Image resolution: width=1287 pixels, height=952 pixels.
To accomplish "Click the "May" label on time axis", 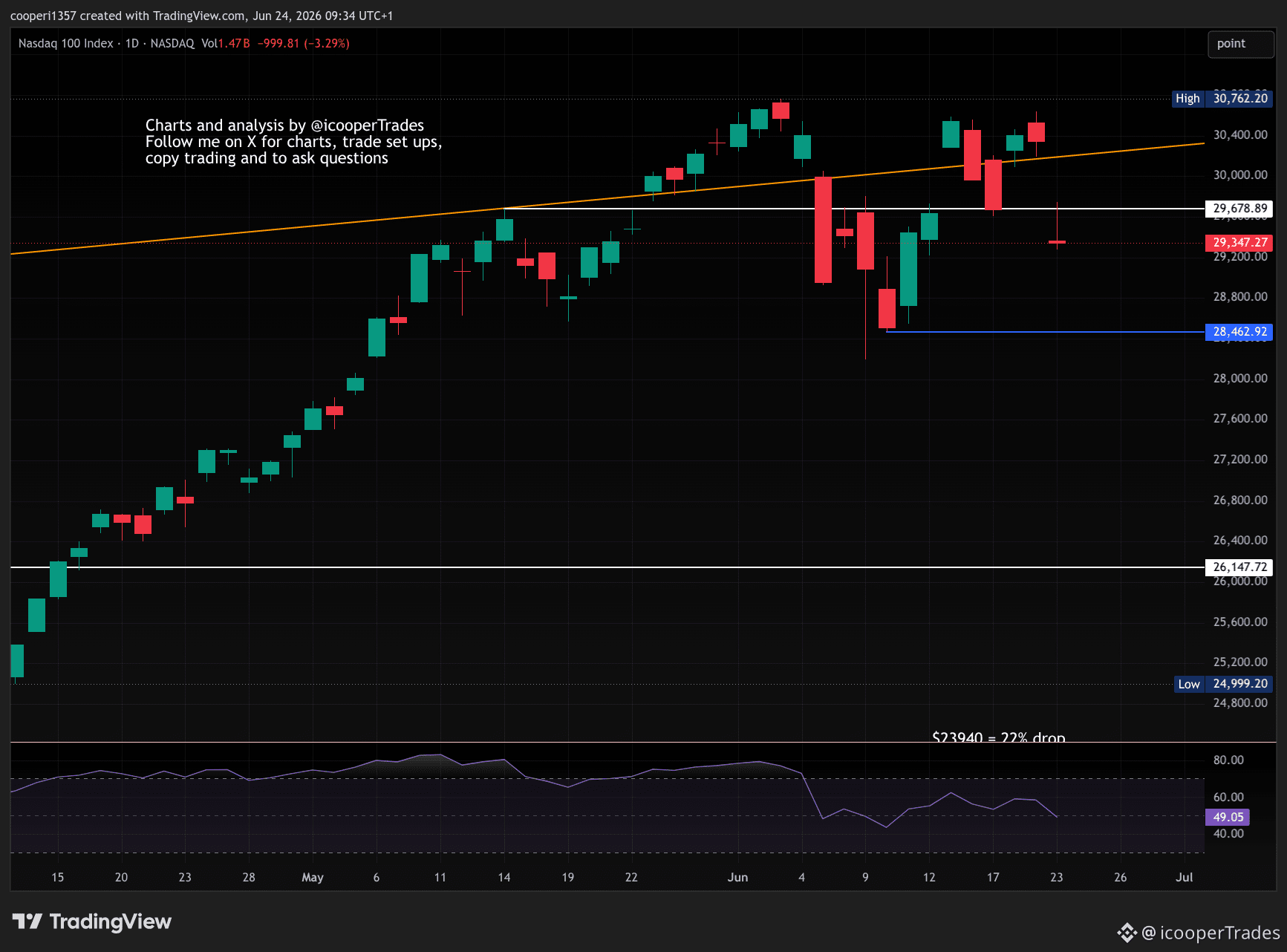I will tap(313, 878).
